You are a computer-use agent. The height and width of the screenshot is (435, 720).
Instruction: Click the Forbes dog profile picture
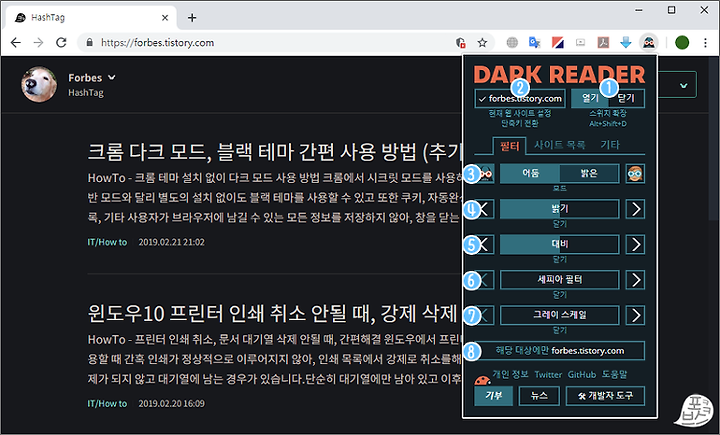(x=39, y=85)
